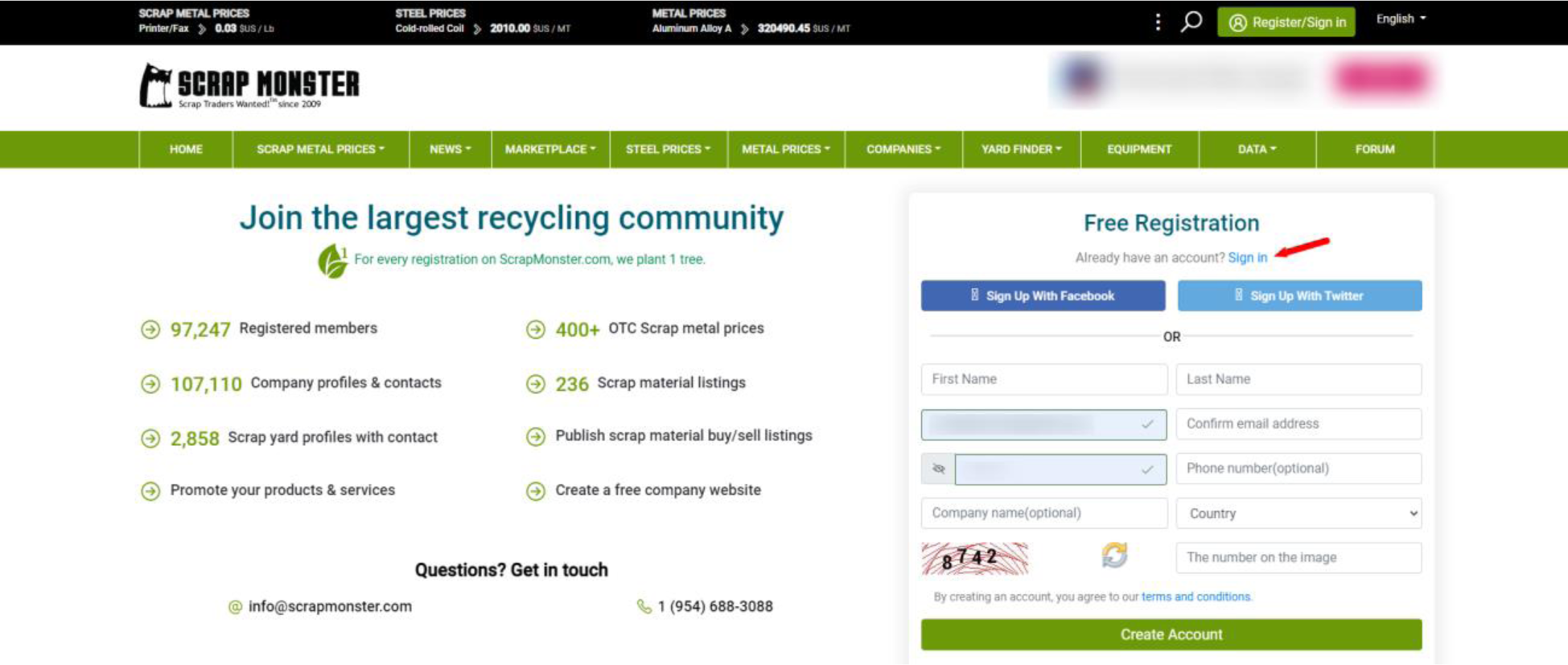Expand the English language selector
The image size is (1568, 665).
click(x=1401, y=19)
